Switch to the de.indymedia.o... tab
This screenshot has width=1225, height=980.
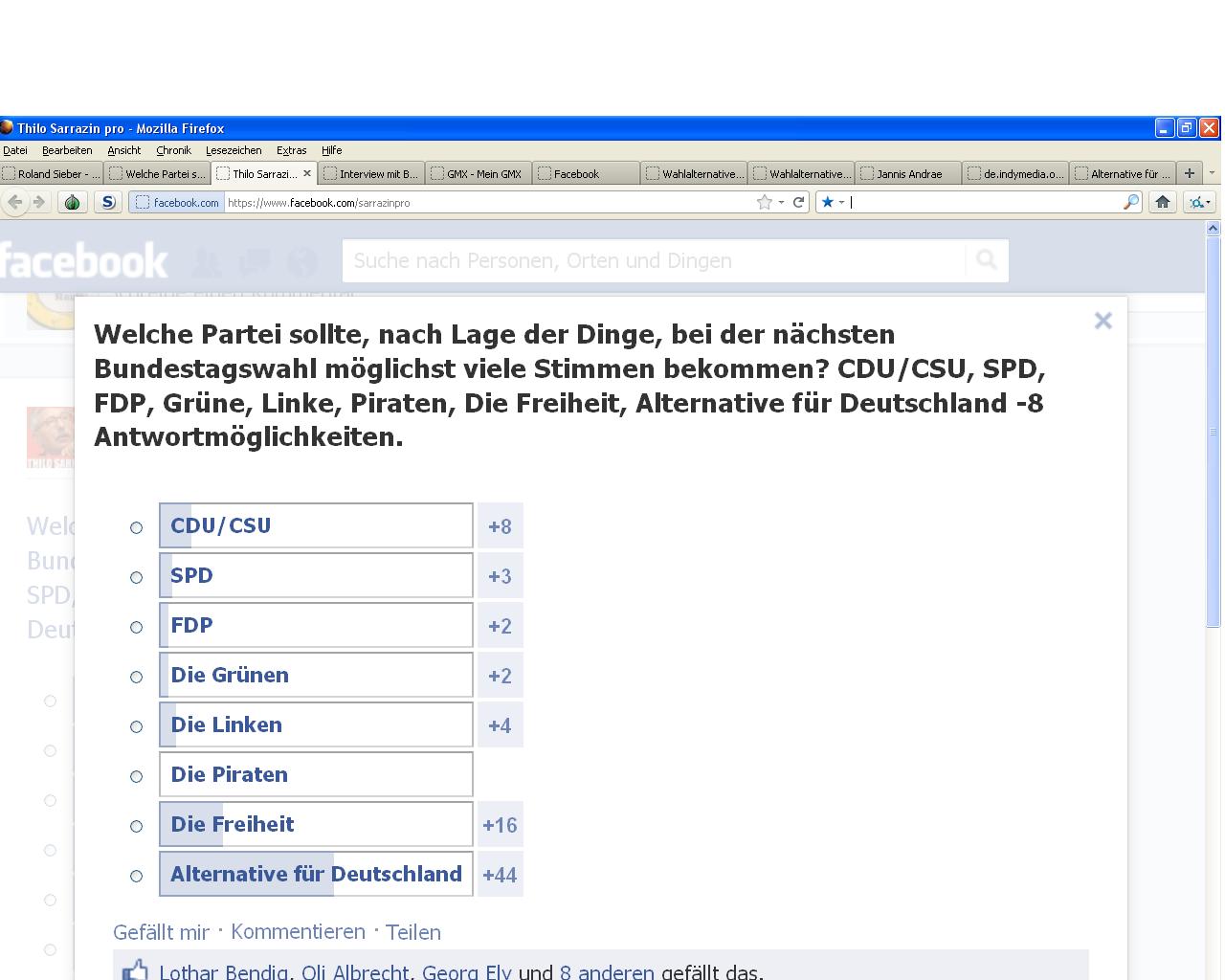tap(1014, 173)
